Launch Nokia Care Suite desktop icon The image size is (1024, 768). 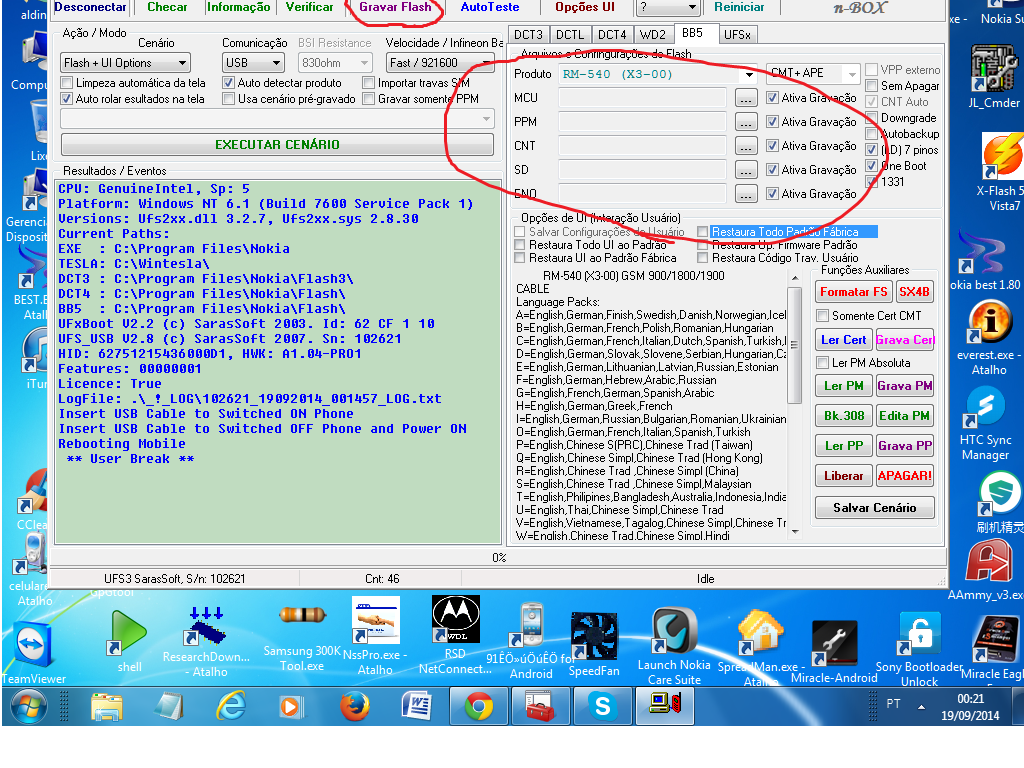click(x=674, y=645)
